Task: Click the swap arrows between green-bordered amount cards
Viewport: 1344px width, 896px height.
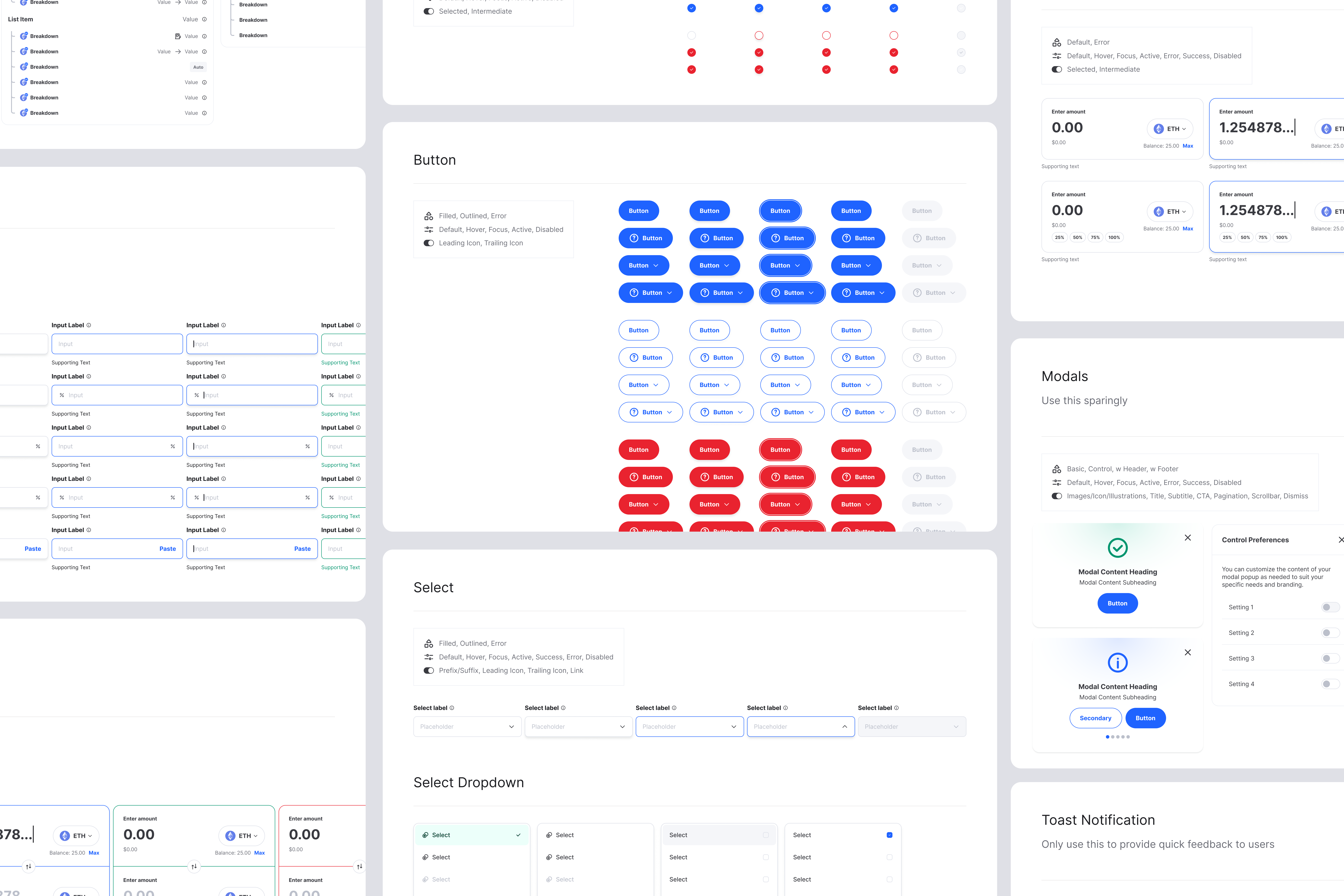Action: 194,866
